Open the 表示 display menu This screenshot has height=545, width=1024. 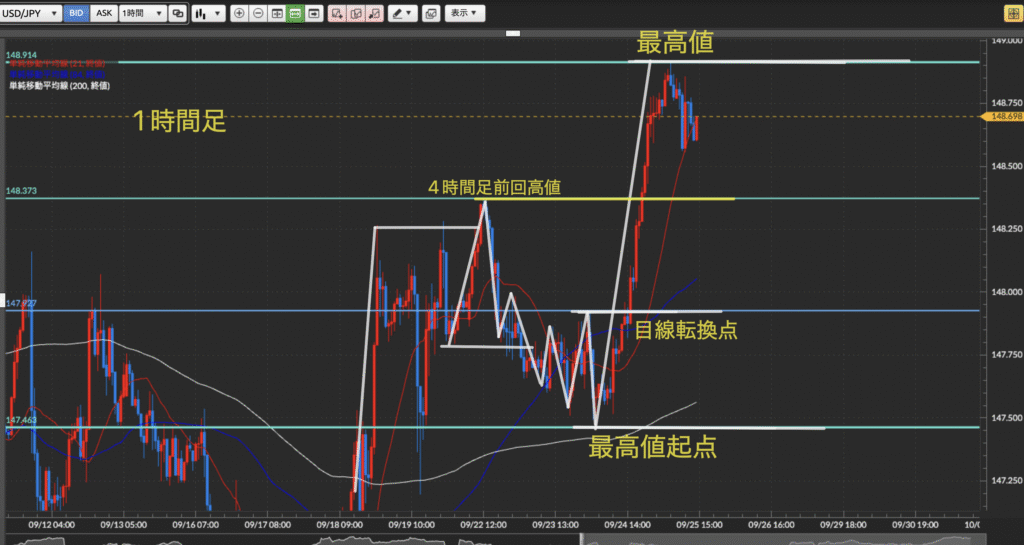[x=464, y=14]
